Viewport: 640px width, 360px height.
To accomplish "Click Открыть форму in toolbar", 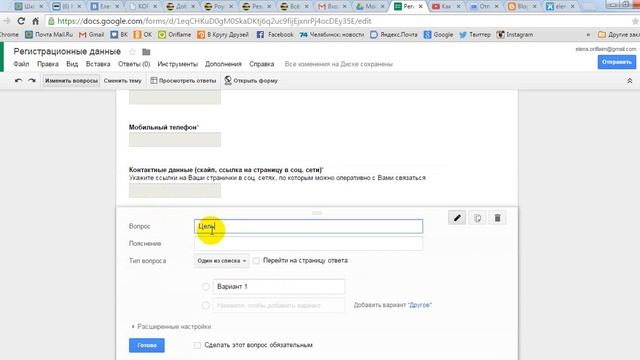I will (251, 81).
